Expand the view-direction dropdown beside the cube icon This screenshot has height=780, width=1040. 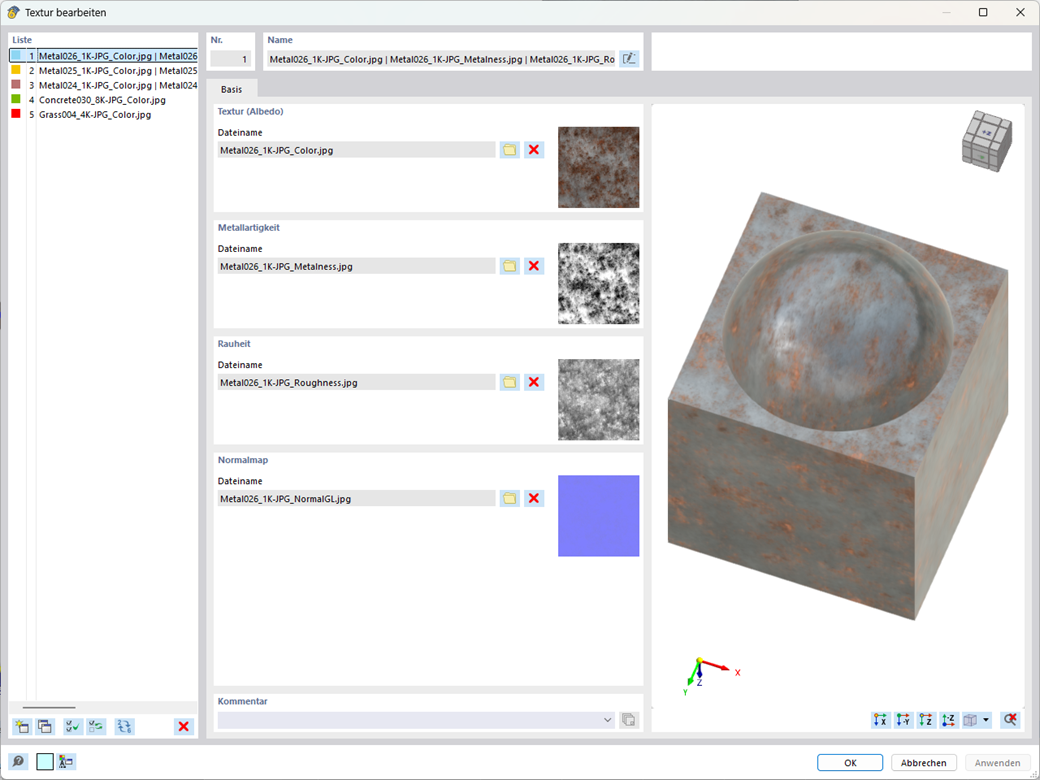[x=986, y=719]
